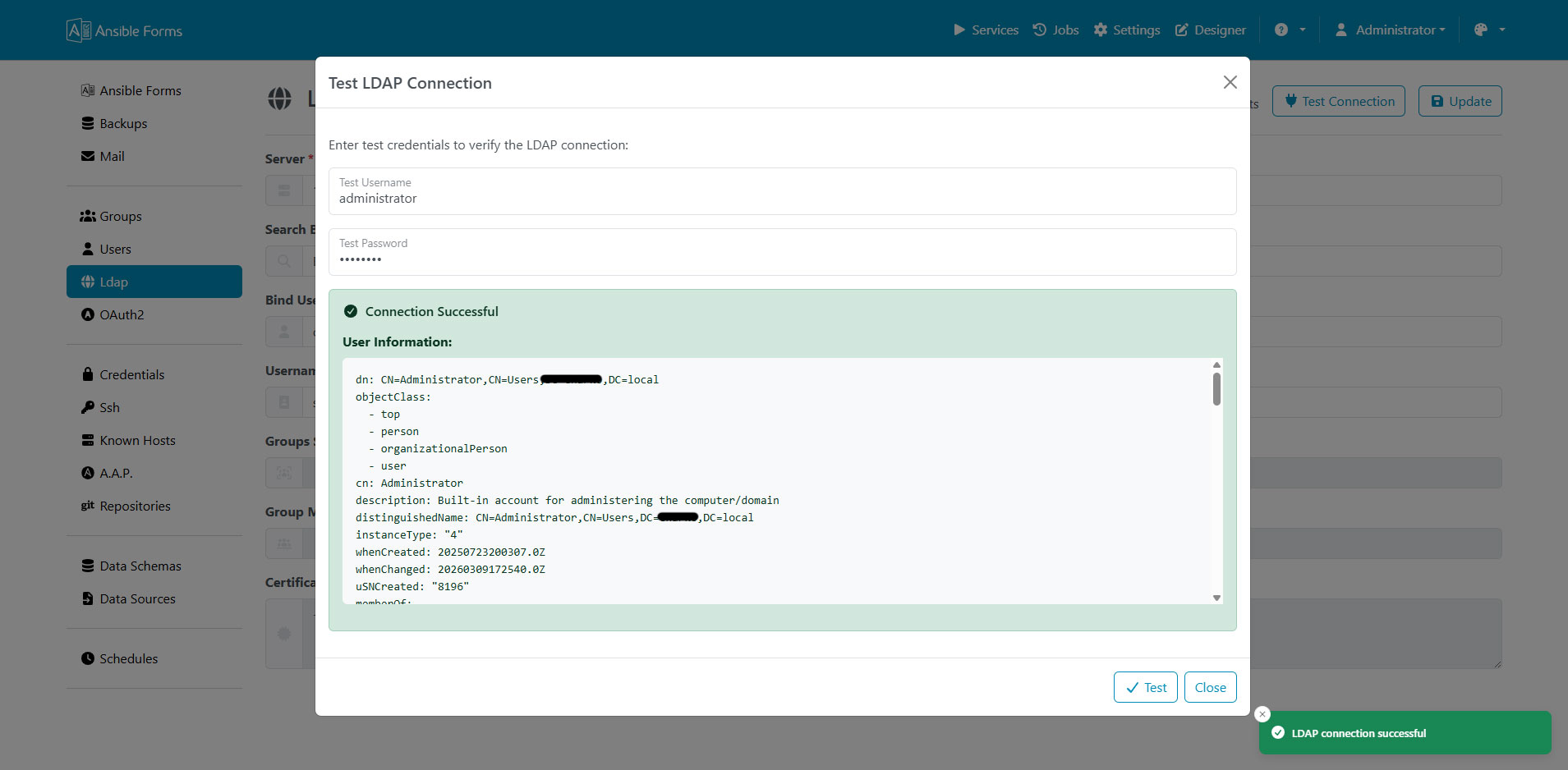The width and height of the screenshot is (1568, 770).
Task: Click the Mail envelope icon
Action: (88, 156)
